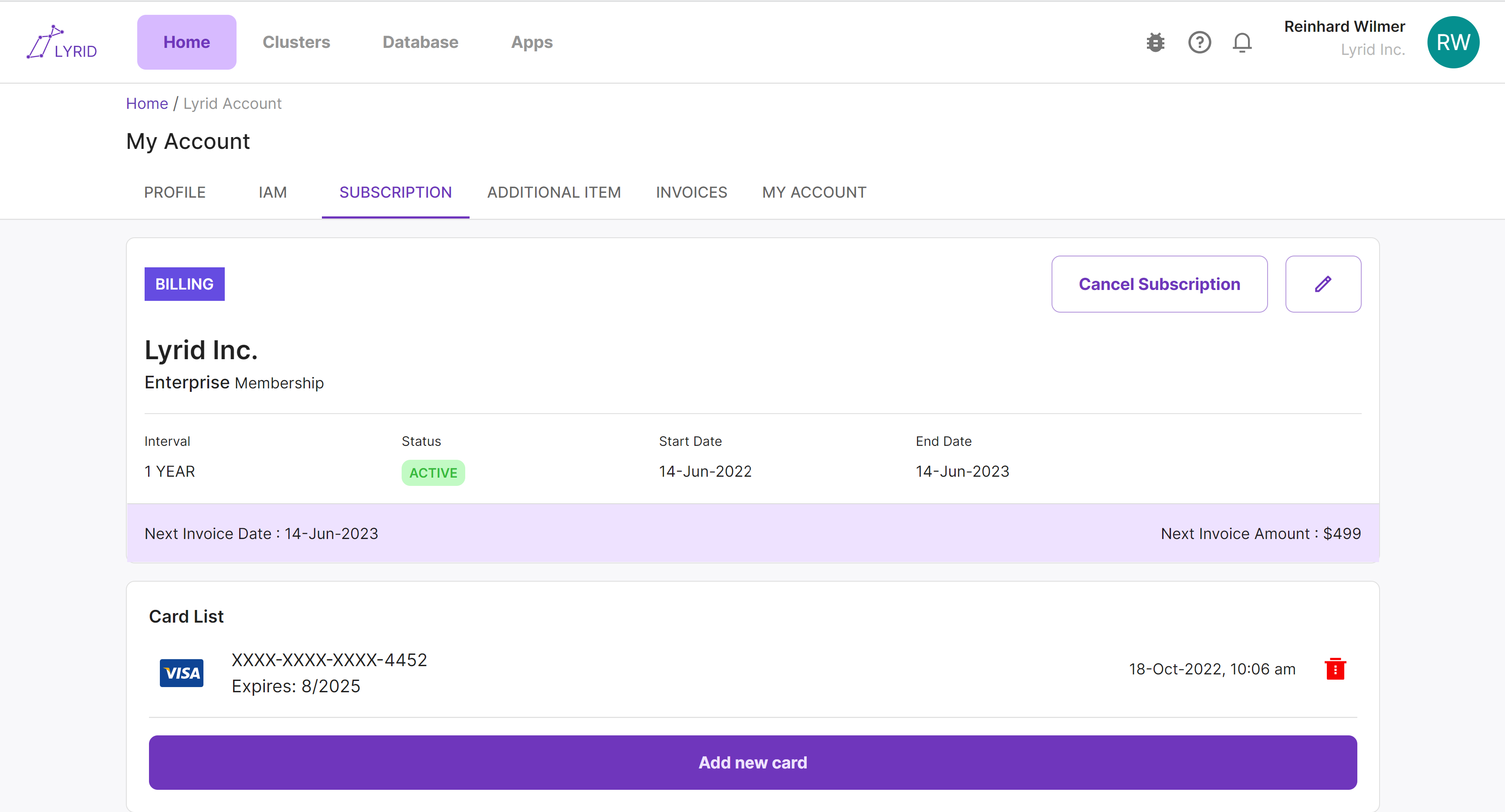Screen dimensions: 1505x812
Task: Click the pencil edit subscription button
Action: (x=1323, y=284)
